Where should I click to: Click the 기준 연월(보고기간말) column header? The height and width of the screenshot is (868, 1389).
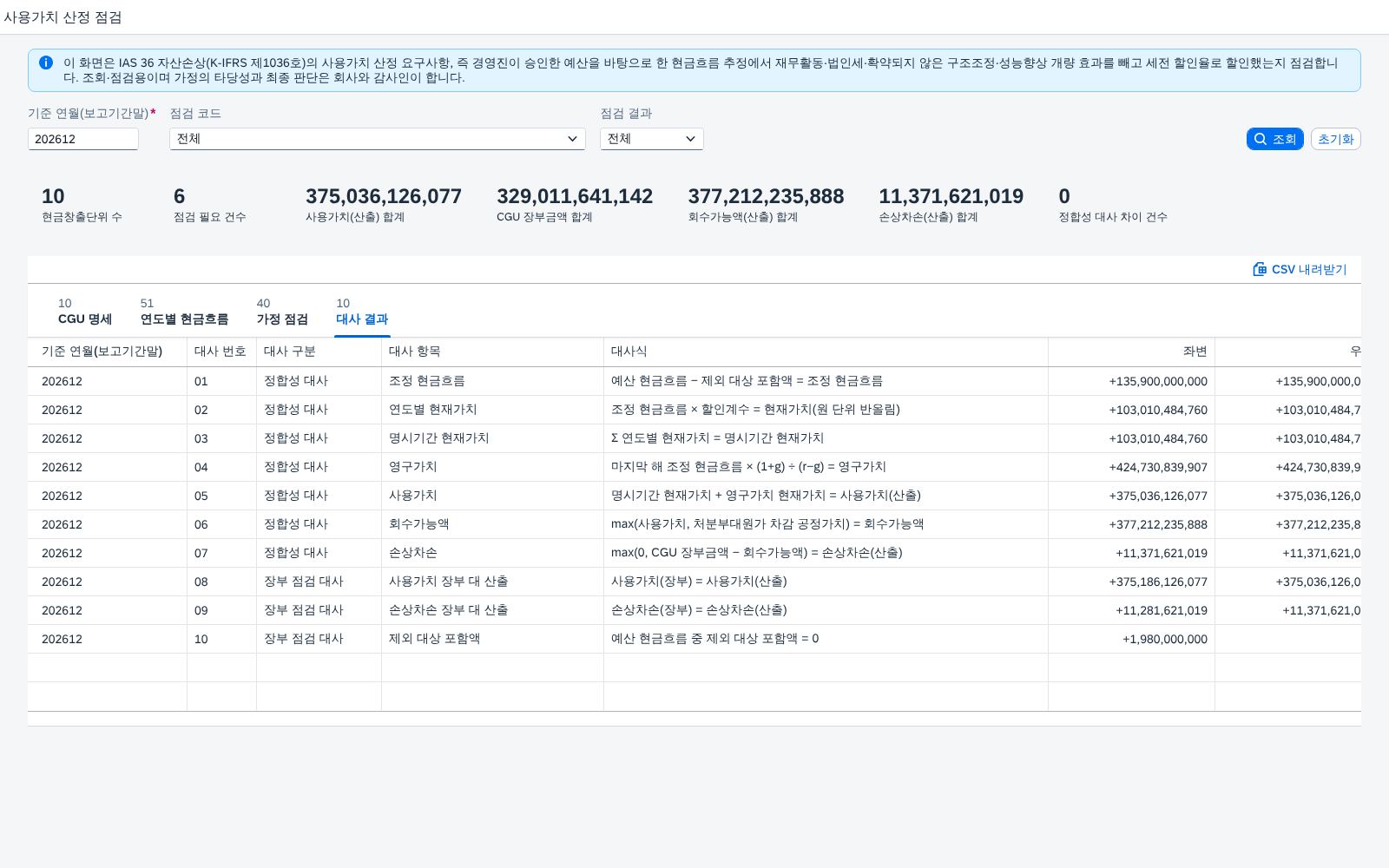108,352
